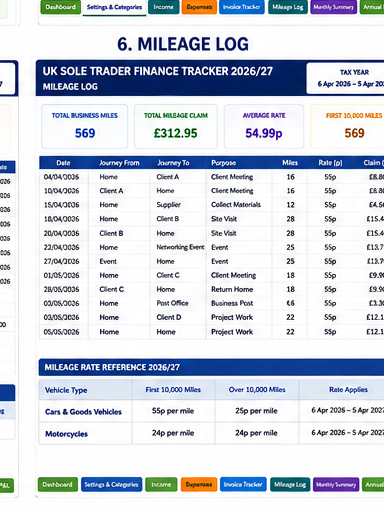Select the Cars & Goods Vehicles row label

83,412
